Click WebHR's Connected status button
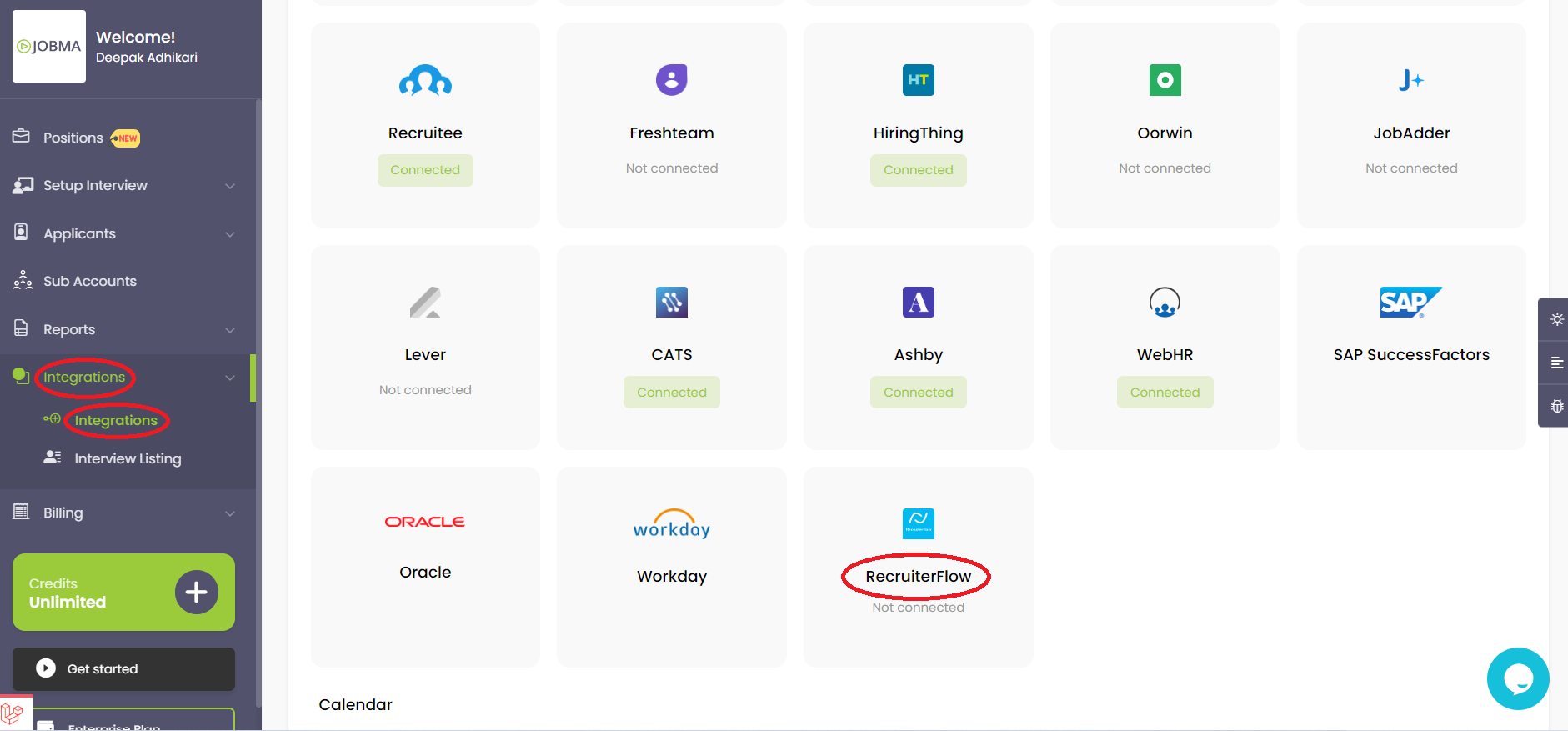Image resolution: width=1568 pixels, height=731 pixels. (x=1165, y=393)
